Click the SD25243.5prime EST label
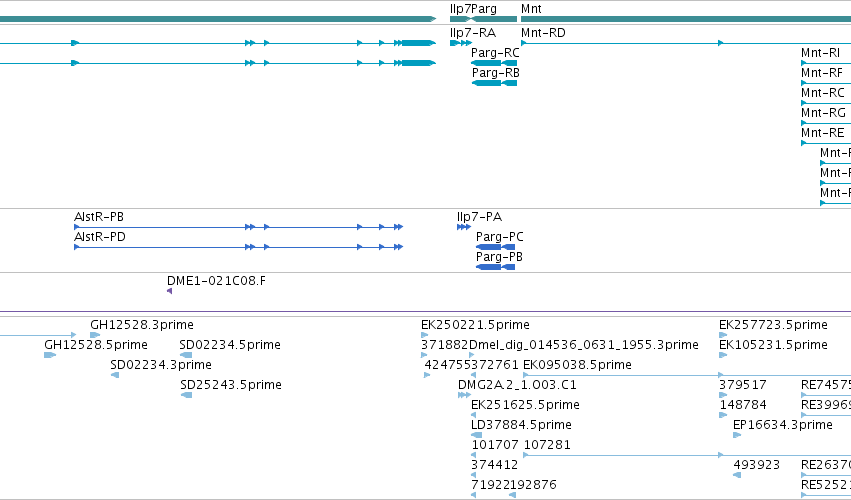The height and width of the screenshot is (500, 851). (231, 385)
